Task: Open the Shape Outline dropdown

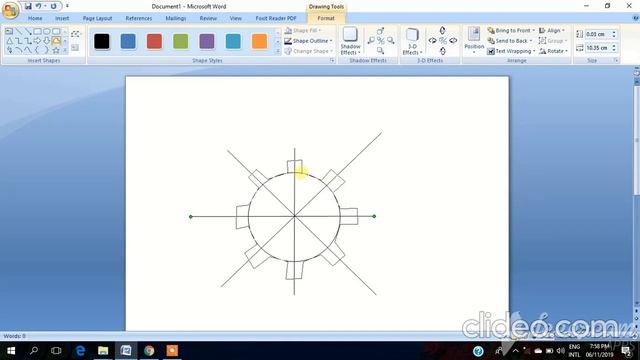Action: (309, 41)
